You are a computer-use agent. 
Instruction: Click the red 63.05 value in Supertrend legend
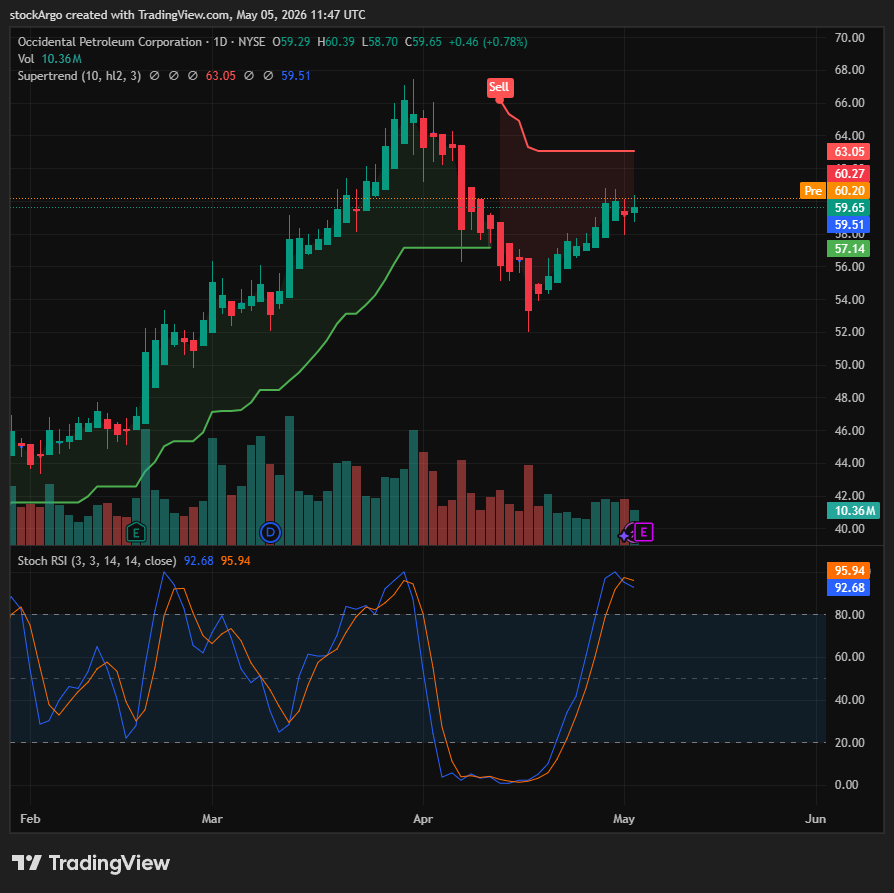(221, 76)
